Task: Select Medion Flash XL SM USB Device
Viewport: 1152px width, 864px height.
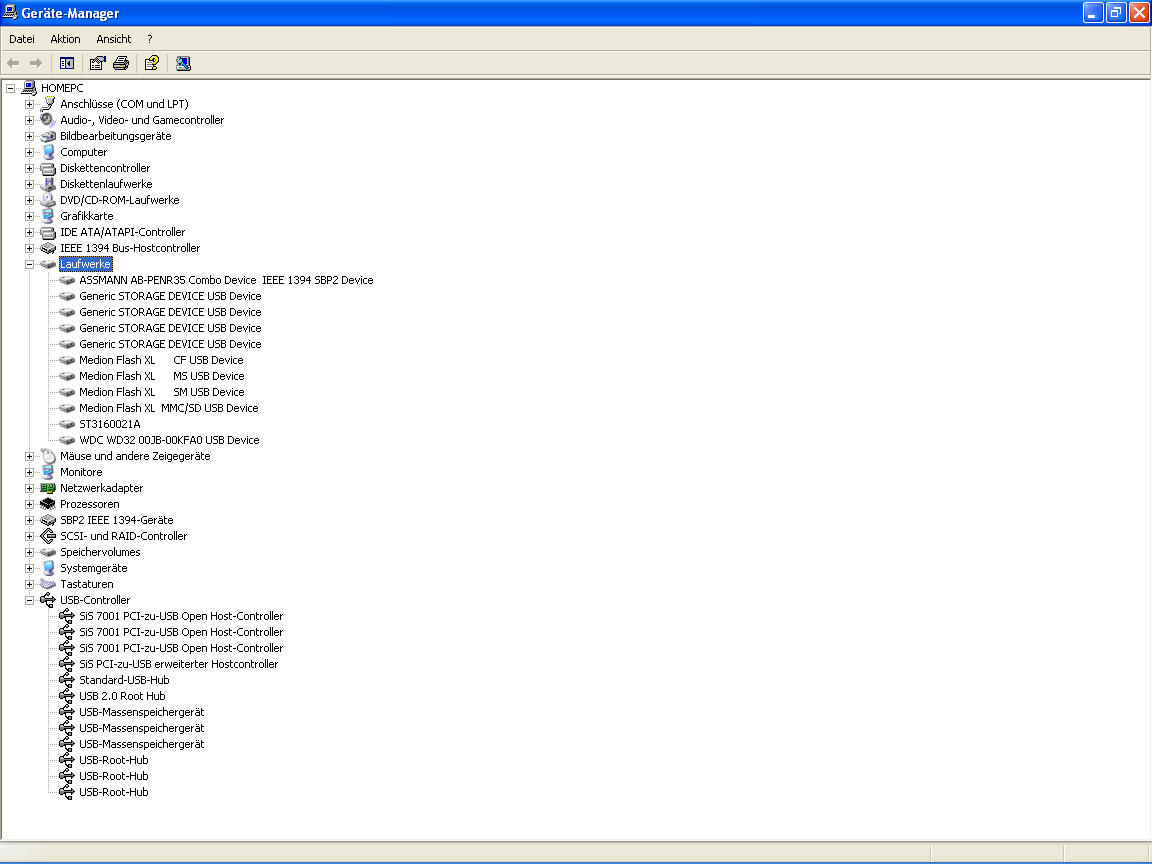Action: [x=162, y=392]
